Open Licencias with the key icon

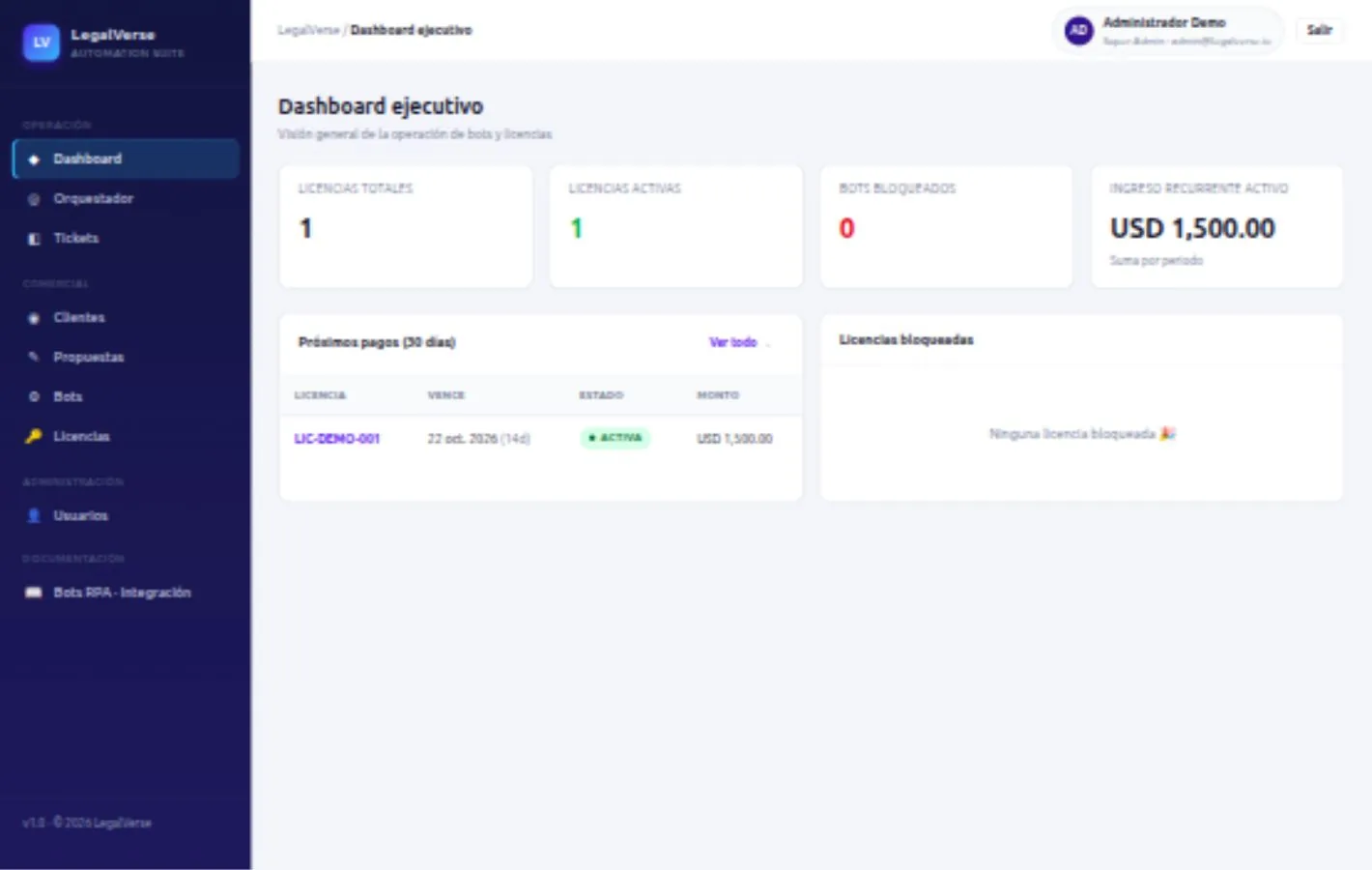pyautogui.click(x=34, y=437)
